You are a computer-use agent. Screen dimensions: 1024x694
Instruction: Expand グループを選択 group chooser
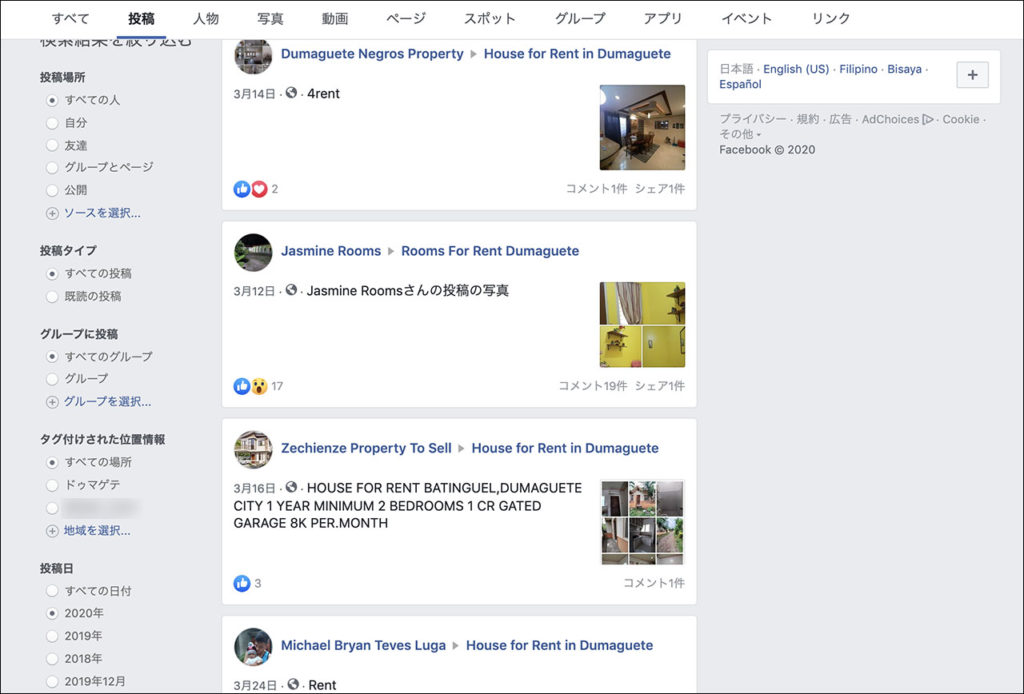tap(99, 402)
